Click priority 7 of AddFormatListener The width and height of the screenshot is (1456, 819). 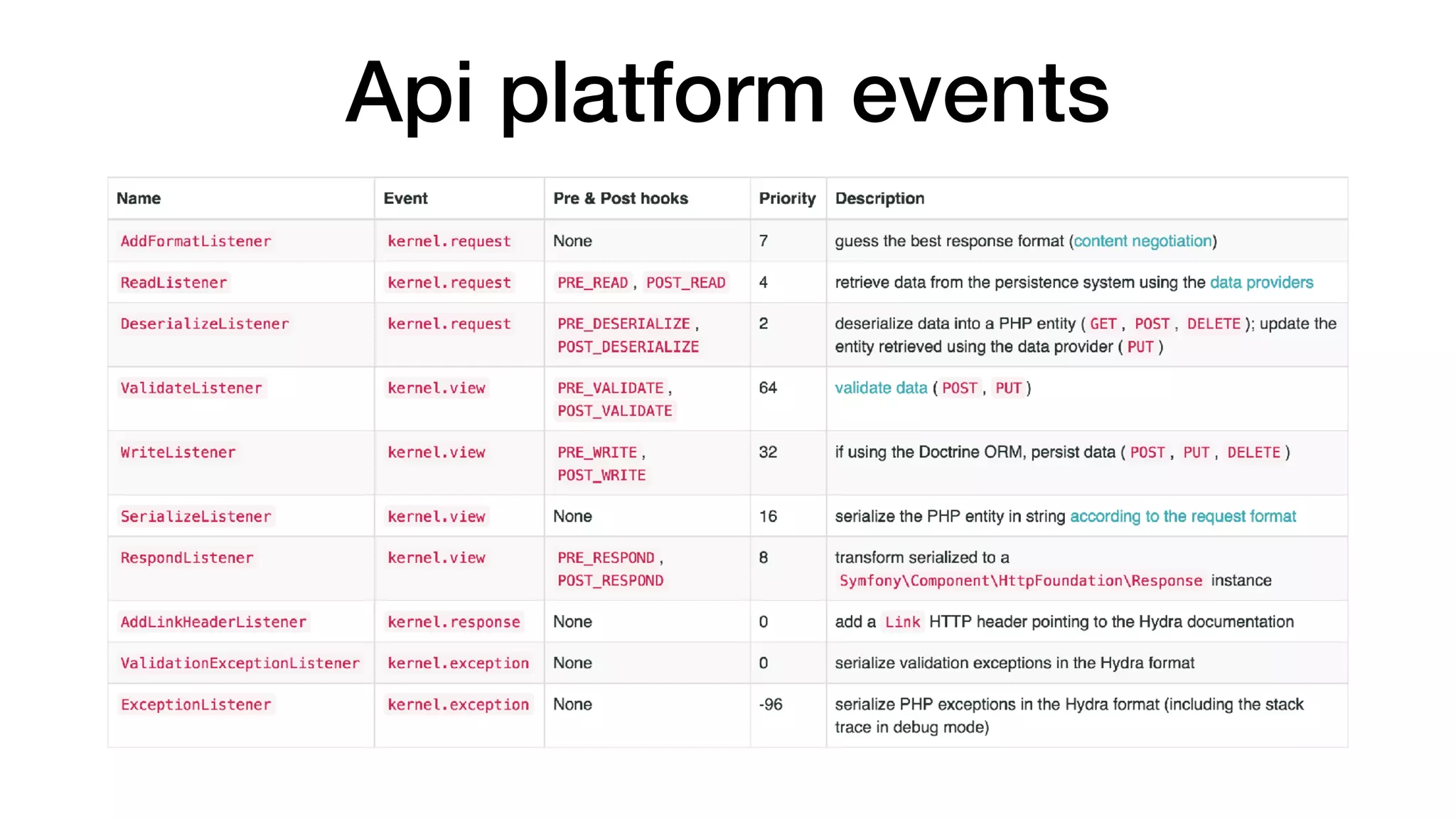pyautogui.click(x=763, y=241)
